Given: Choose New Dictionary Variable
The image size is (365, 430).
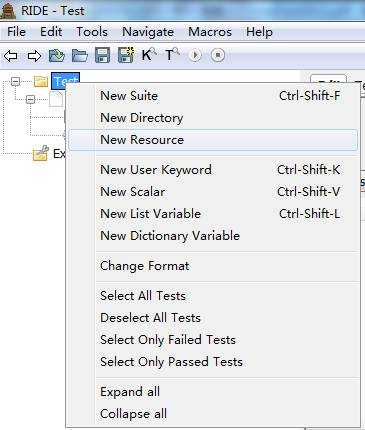Looking at the screenshot, I should tap(213, 236).
